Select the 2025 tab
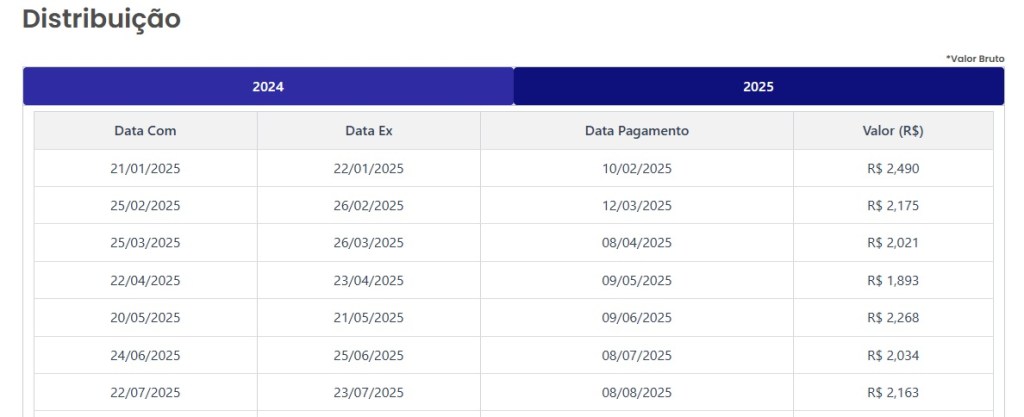Image resolution: width=1024 pixels, height=417 pixels. point(758,87)
